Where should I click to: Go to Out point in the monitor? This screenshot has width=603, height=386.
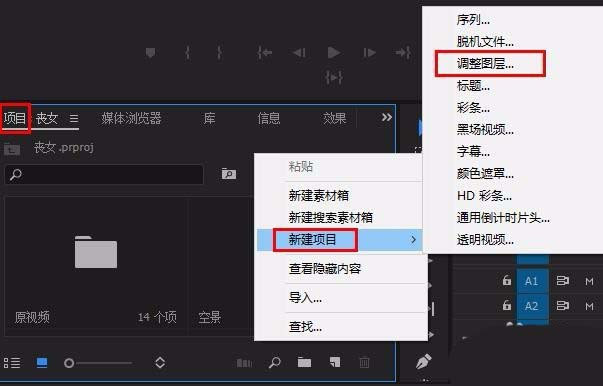point(403,52)
